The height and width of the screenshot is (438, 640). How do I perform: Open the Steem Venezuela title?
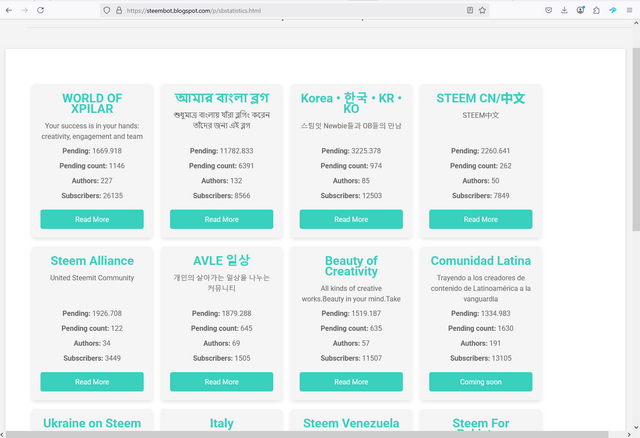pyautogui.click(x=351, y=423)
